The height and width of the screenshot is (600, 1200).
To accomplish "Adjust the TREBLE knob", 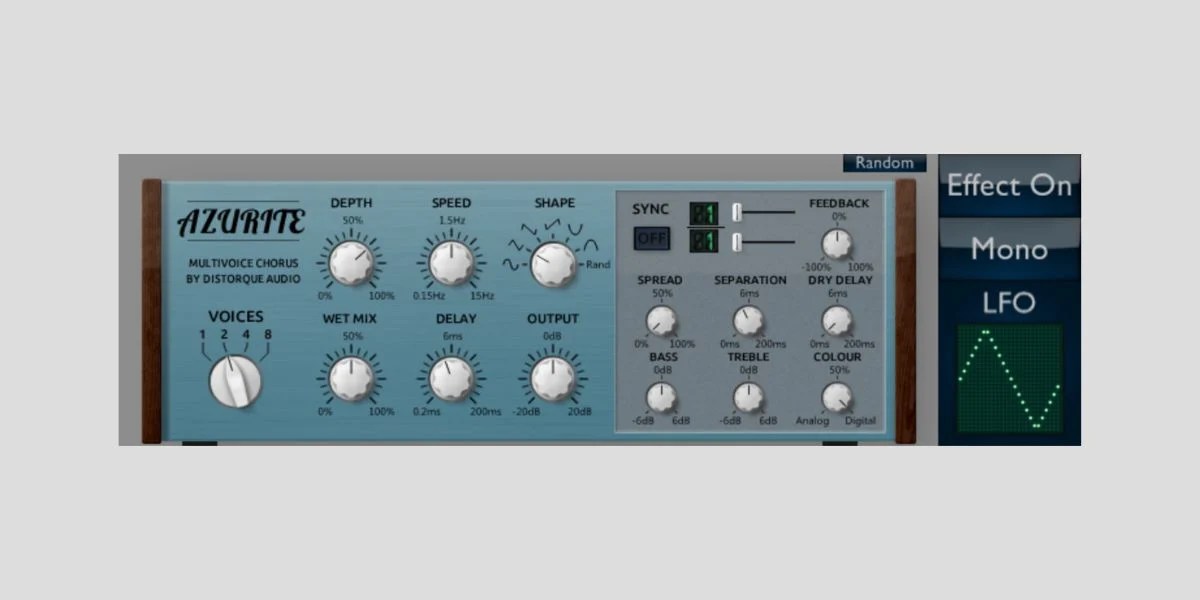I will (x=748, y=397).
